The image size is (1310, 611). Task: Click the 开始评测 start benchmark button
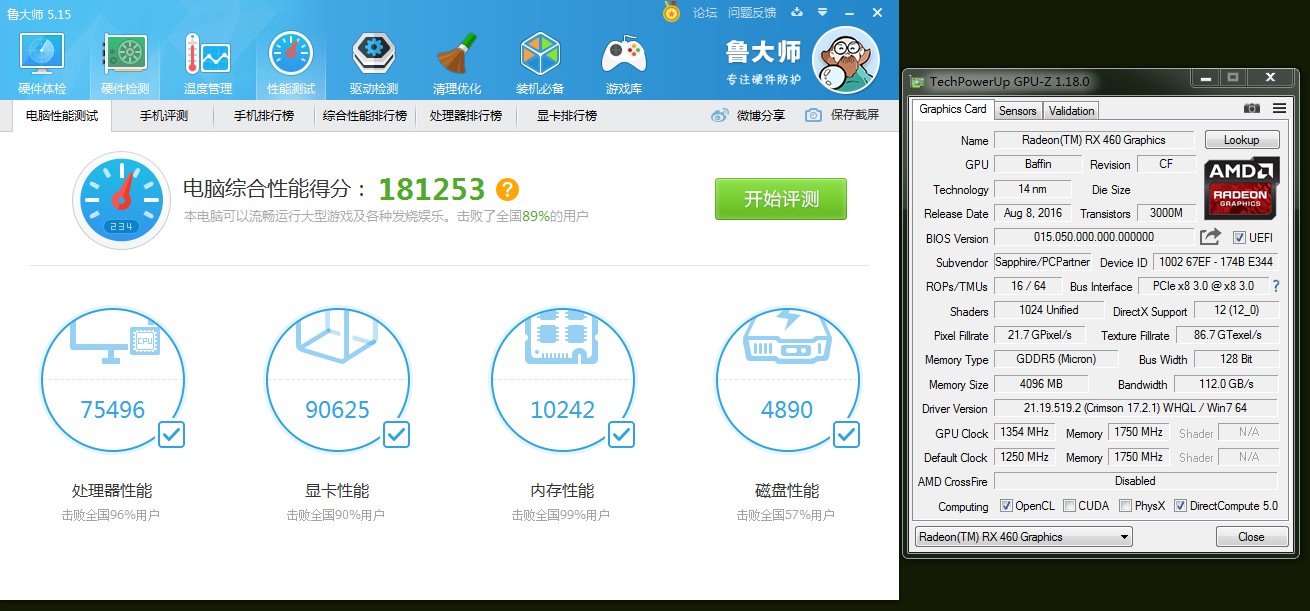pyautogui.click(x=780, y=199)
